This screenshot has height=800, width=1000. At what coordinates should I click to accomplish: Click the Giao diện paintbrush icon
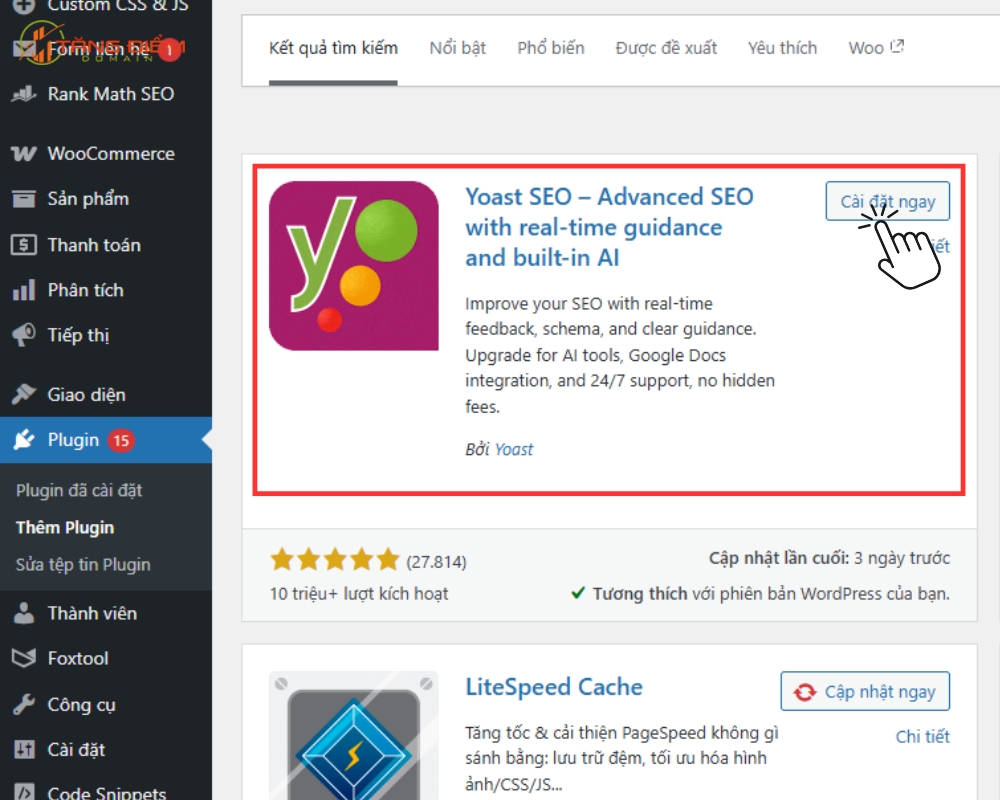24,395
